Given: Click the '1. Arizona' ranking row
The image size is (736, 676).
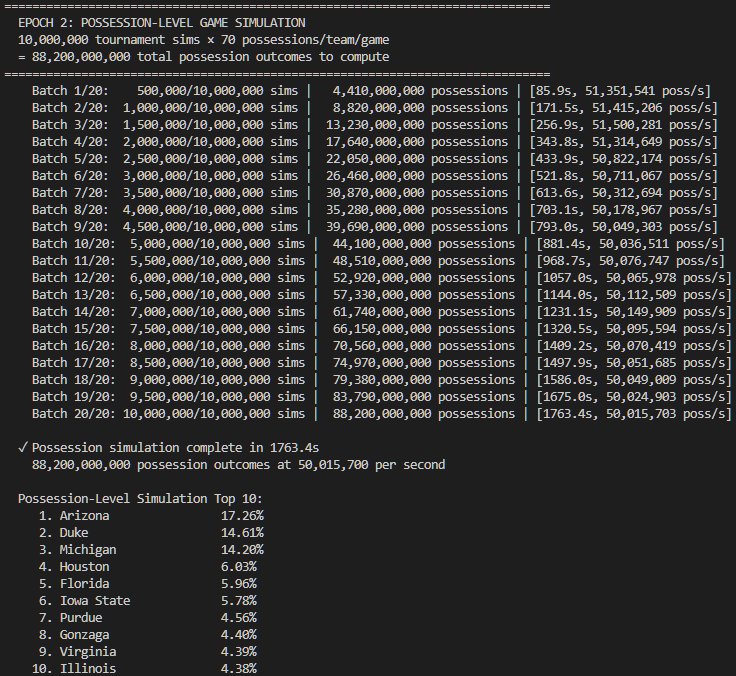Looking at the screenshot, I should [x=151, y=516].
